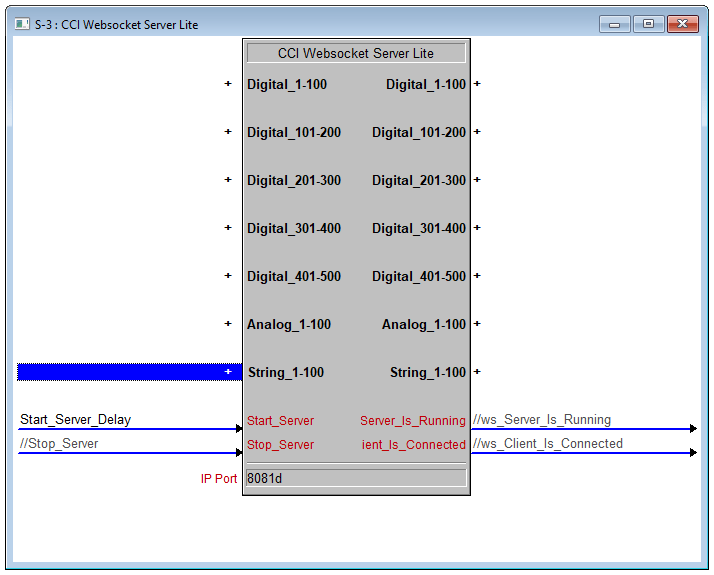Screen dimensions: 714x575
Task: Expand the Digital_301-400 input plus sign
Action: [228, 228]
